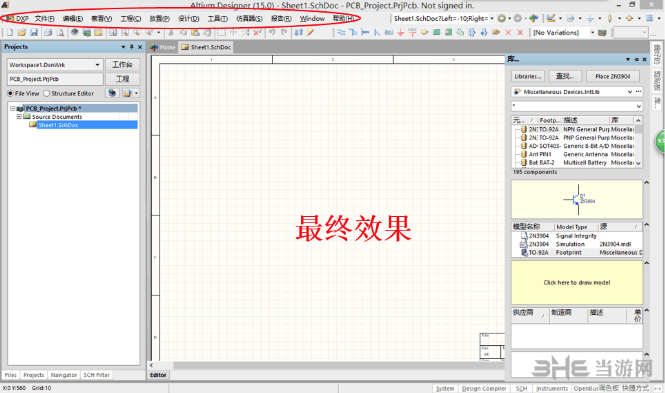Open print preview with magnifier page icon
Image resolution: width=665 pixels, height=393 pixels.
pyautogui.click(x=60, y=33)
